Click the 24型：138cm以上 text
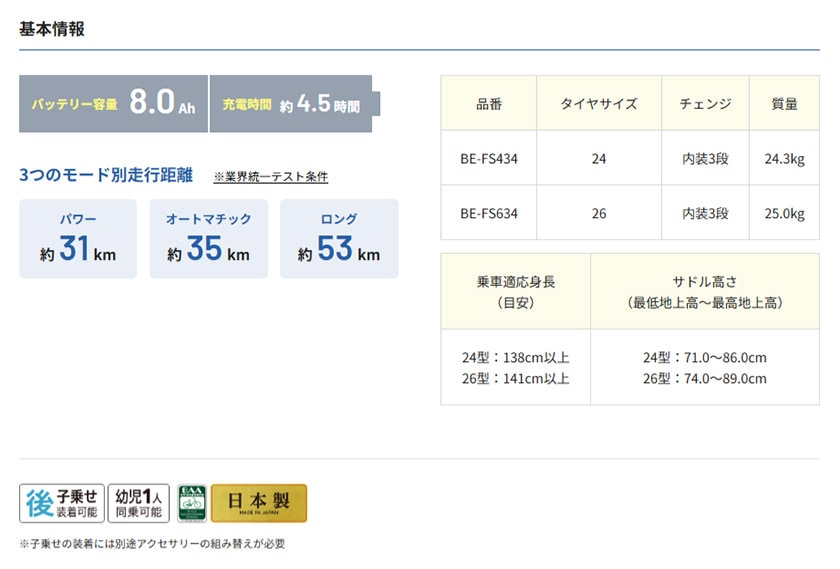 pos(515,357)
